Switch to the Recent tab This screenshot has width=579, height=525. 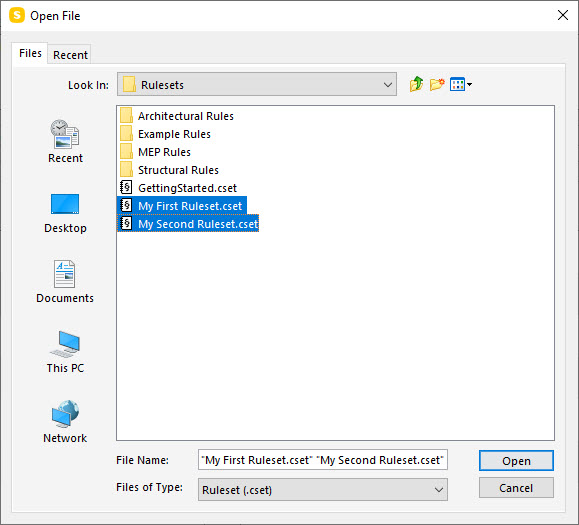(70, 55)
